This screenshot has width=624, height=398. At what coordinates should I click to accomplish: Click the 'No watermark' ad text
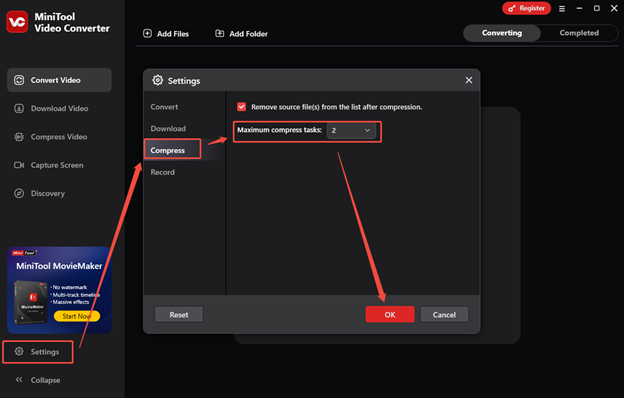[x=70, y=287]
